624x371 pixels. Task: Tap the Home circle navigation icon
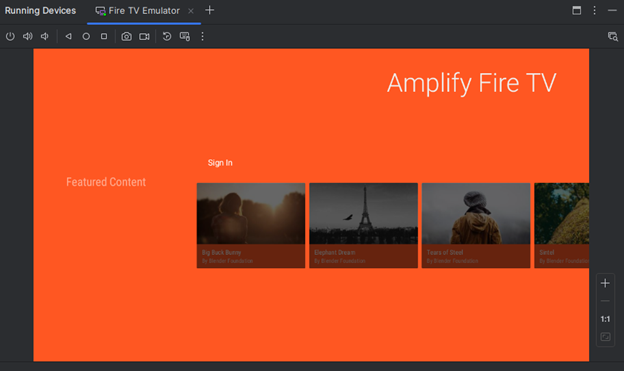point(86,37)
